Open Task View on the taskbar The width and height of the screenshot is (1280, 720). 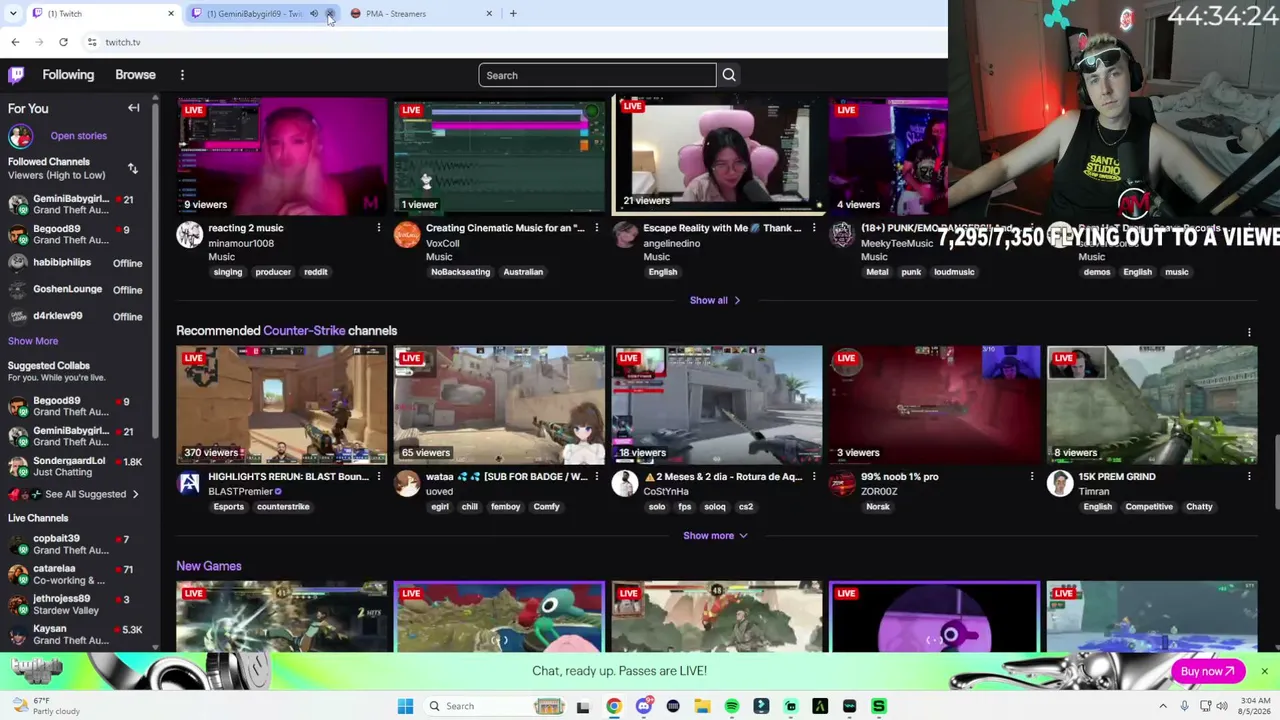click(x=583, y=706)
